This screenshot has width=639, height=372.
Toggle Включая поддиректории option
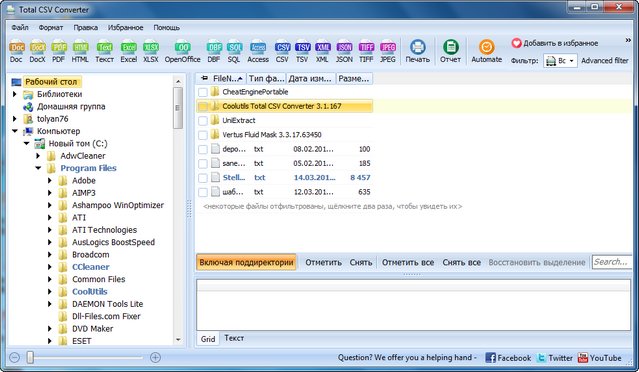point(247,262)
